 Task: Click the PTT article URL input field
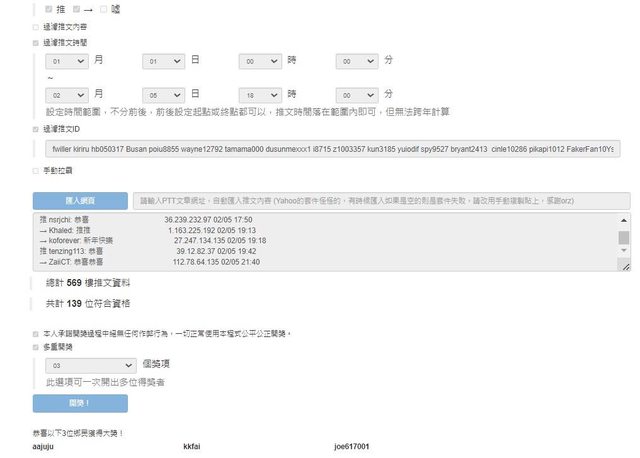pyautogui.click(x=381, y=200)
